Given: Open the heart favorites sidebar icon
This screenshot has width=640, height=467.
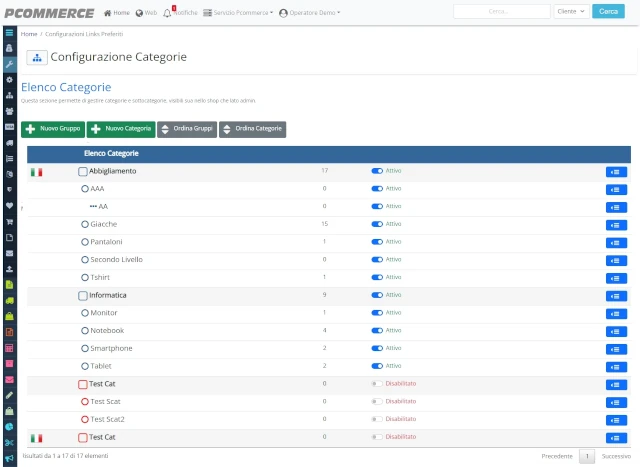Looking at the screenshot, I should click(x=9, y=206).
